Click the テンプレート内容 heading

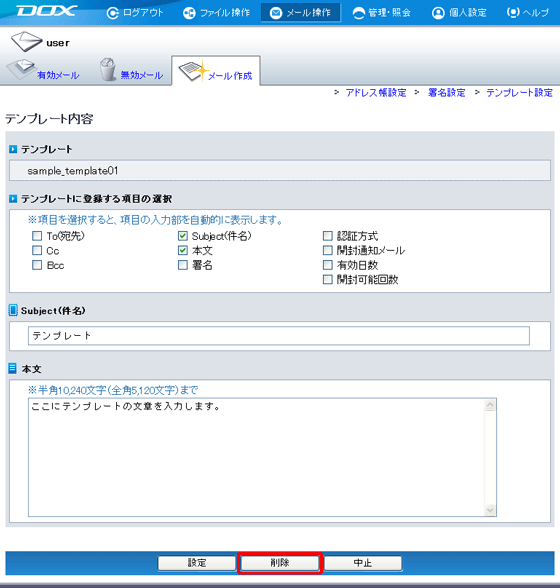tap(49, 119)
